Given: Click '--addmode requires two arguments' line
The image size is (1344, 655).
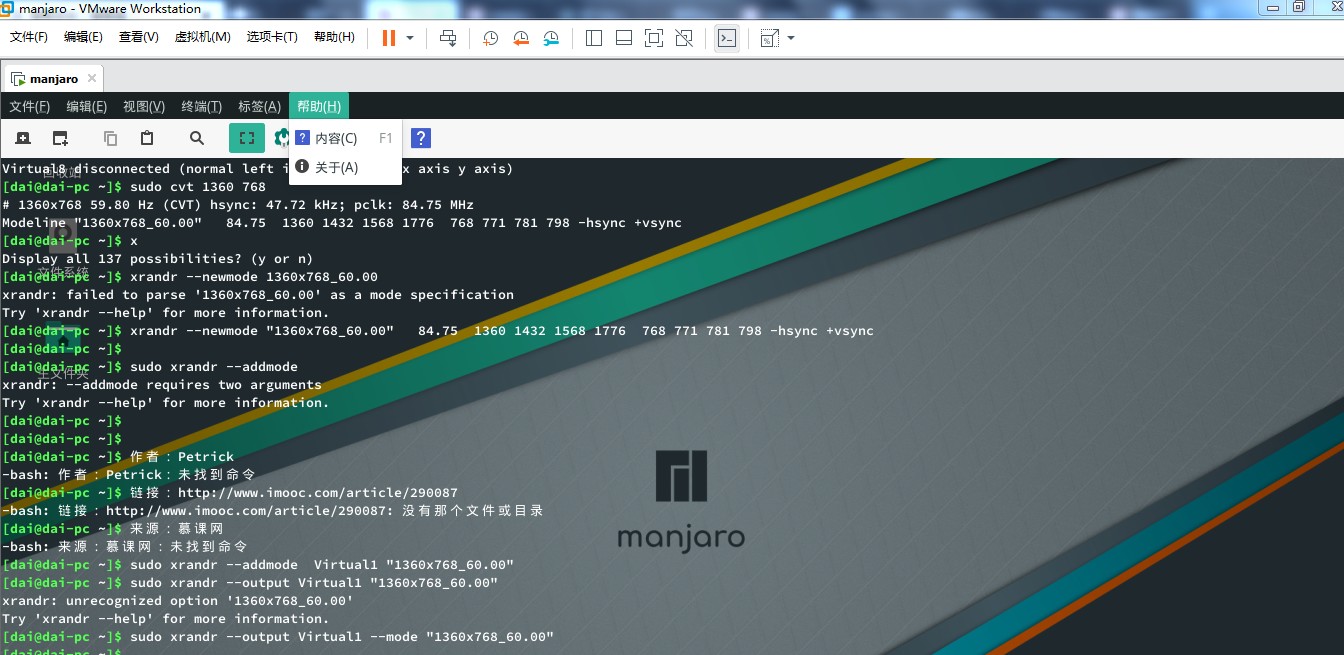Looking at the screenshot, I should [162, 385].
